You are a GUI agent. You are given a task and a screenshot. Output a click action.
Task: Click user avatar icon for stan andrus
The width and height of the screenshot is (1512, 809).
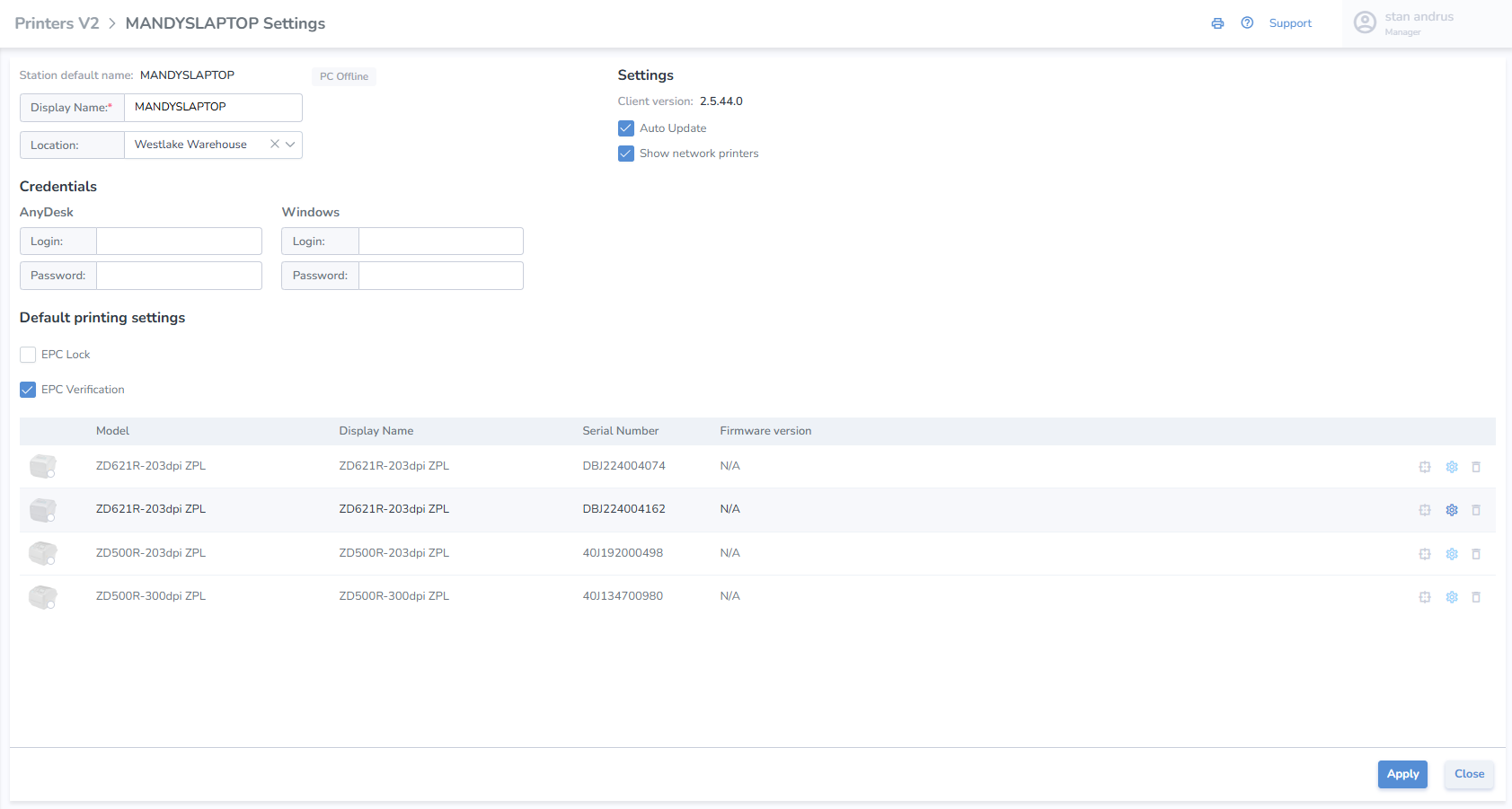click(x=1365, y=22)
